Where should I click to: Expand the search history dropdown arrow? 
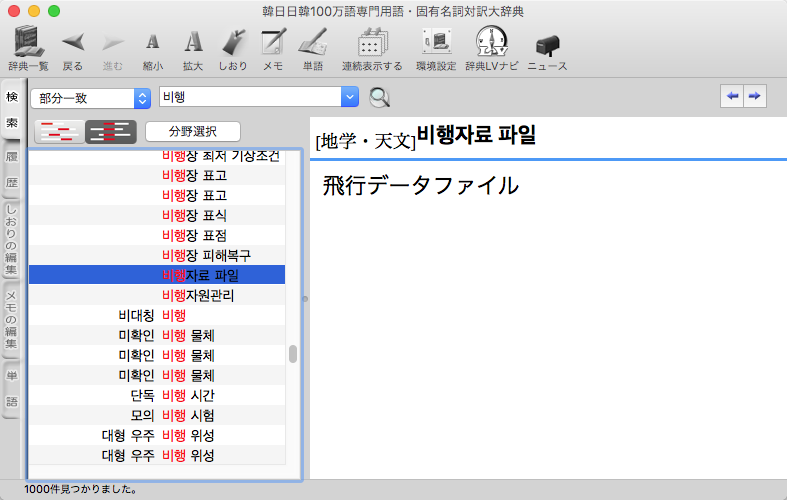(x=350, y=96)
